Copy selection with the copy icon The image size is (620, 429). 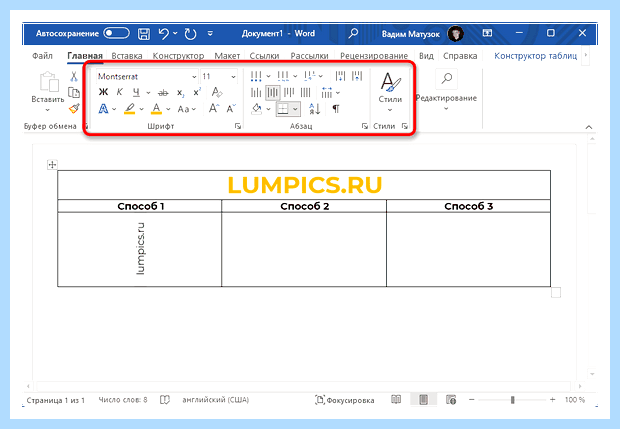point(74,93)
